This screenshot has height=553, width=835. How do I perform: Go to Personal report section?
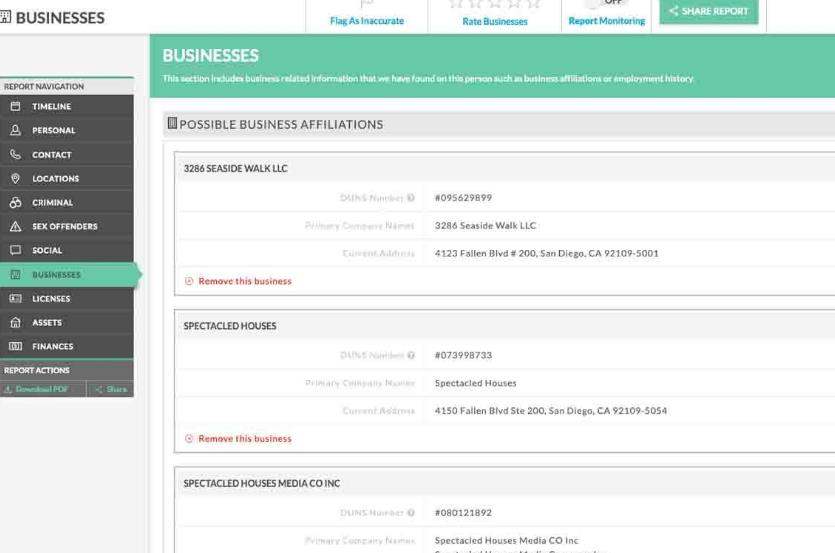pyautogui.click(x=67, y=130)
